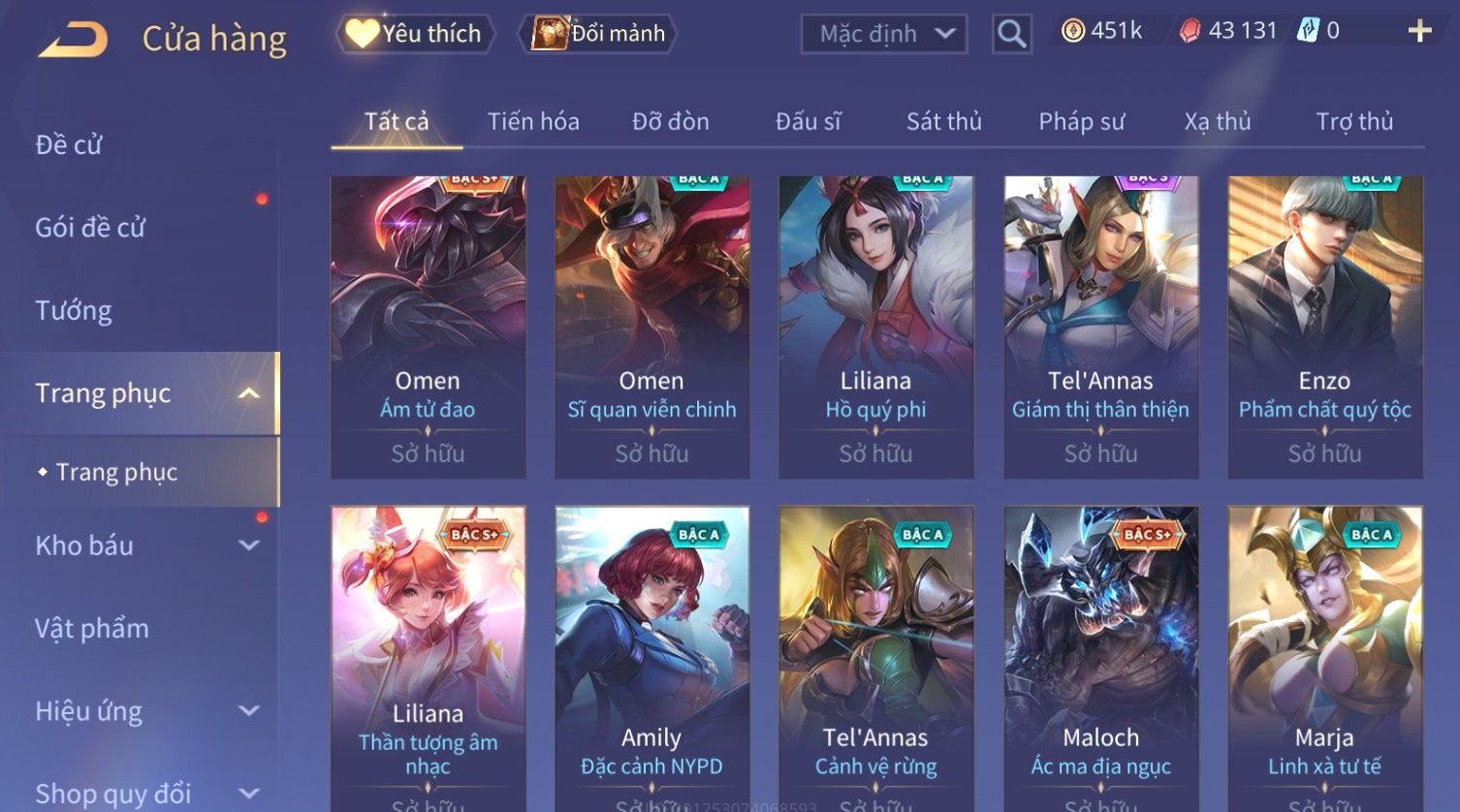Collapse the Trang phục sidebar section
The width and height of the screenshot is (1460, 812).
(x=249, y=393)
